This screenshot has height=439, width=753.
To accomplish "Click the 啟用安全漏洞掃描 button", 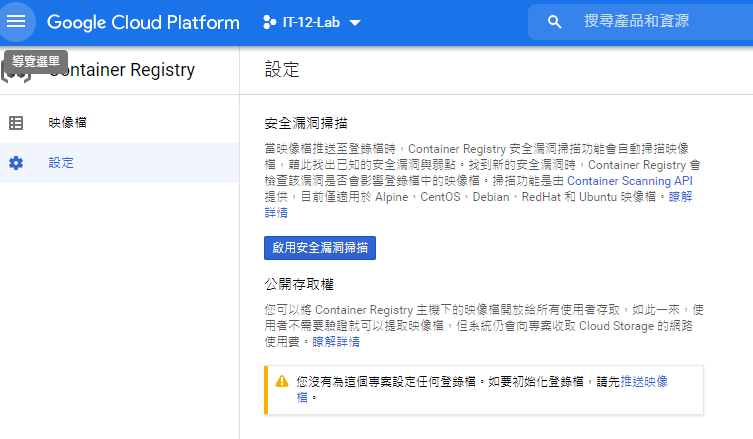I will pos(320,248).
